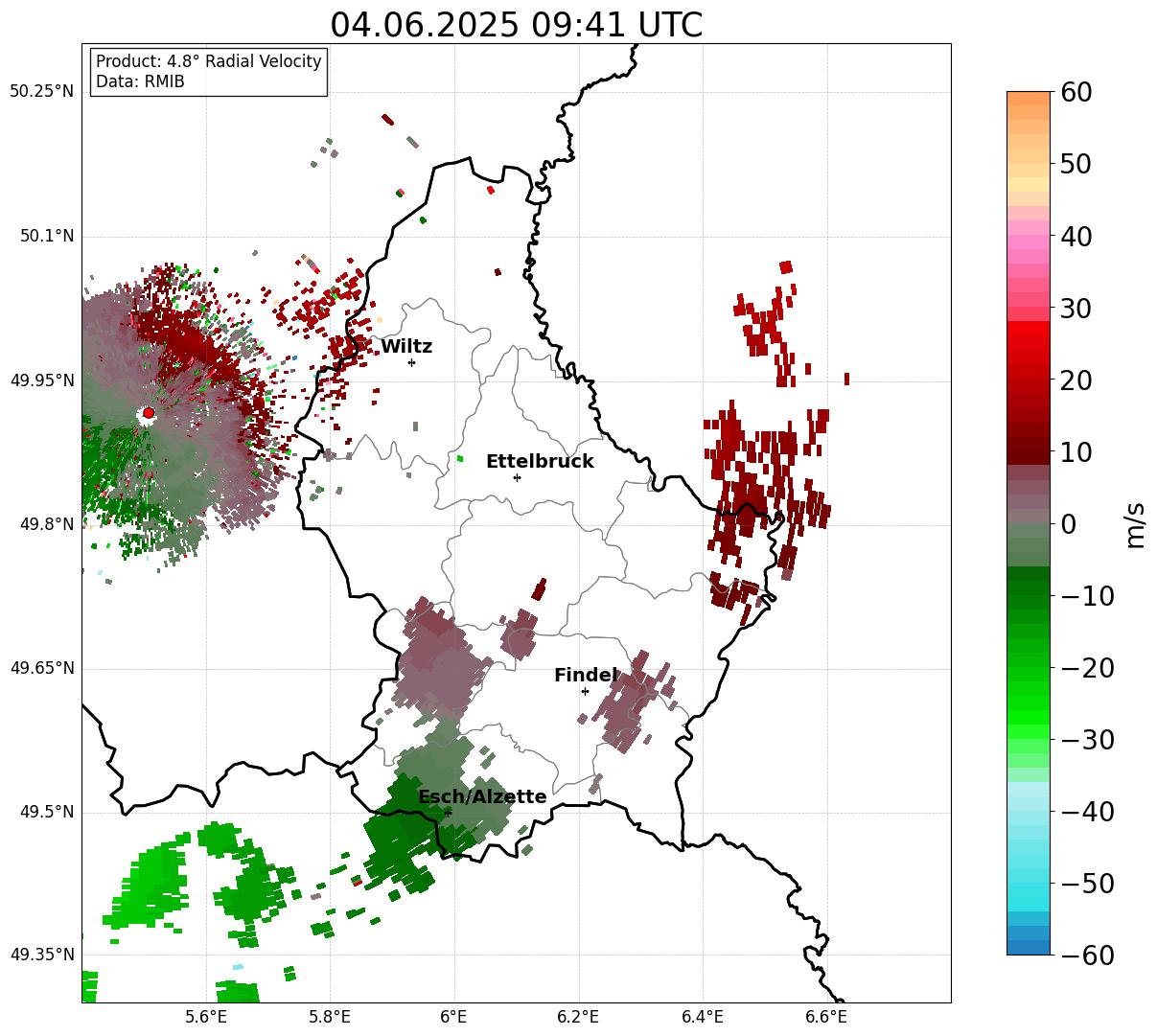Click the colorbar label −10
Viewport: 1157px width, 1036px height.
click(1087, 595)
